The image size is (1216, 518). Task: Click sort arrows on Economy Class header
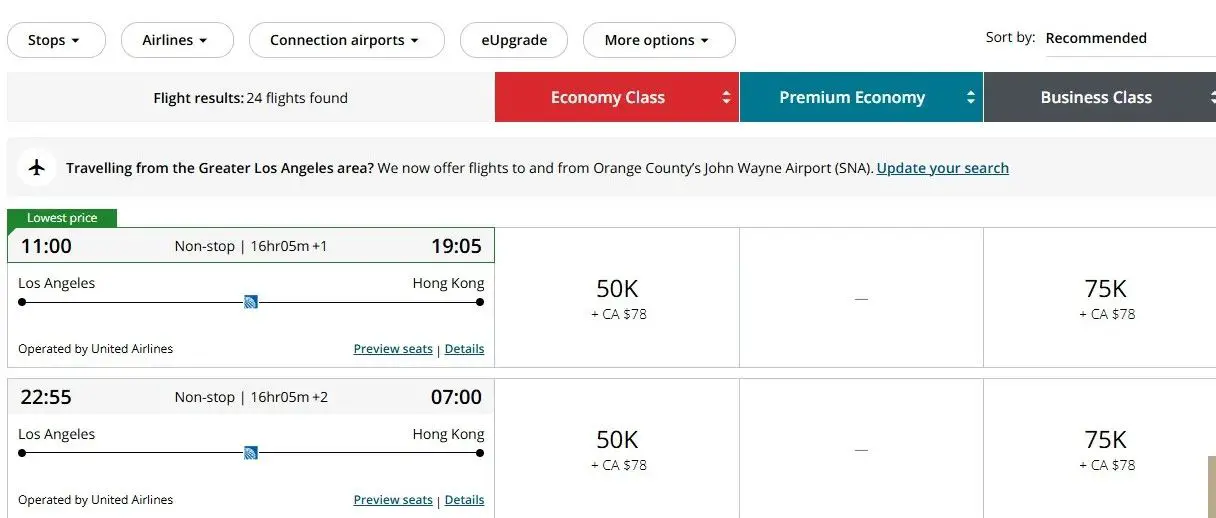[x=726, y=98]
